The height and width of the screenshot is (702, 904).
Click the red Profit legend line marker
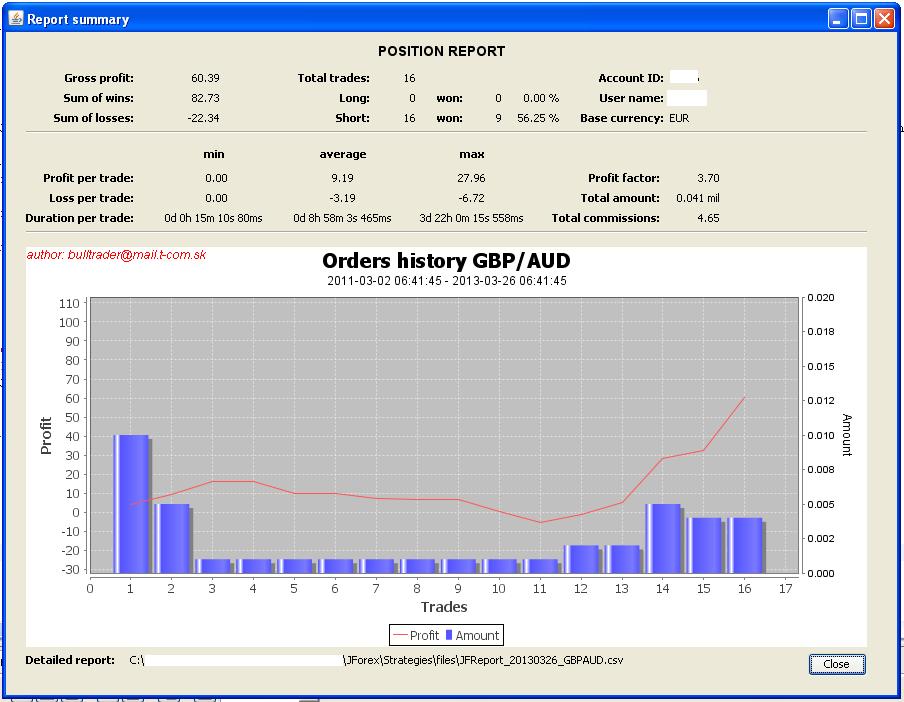[x=400, y=635]
